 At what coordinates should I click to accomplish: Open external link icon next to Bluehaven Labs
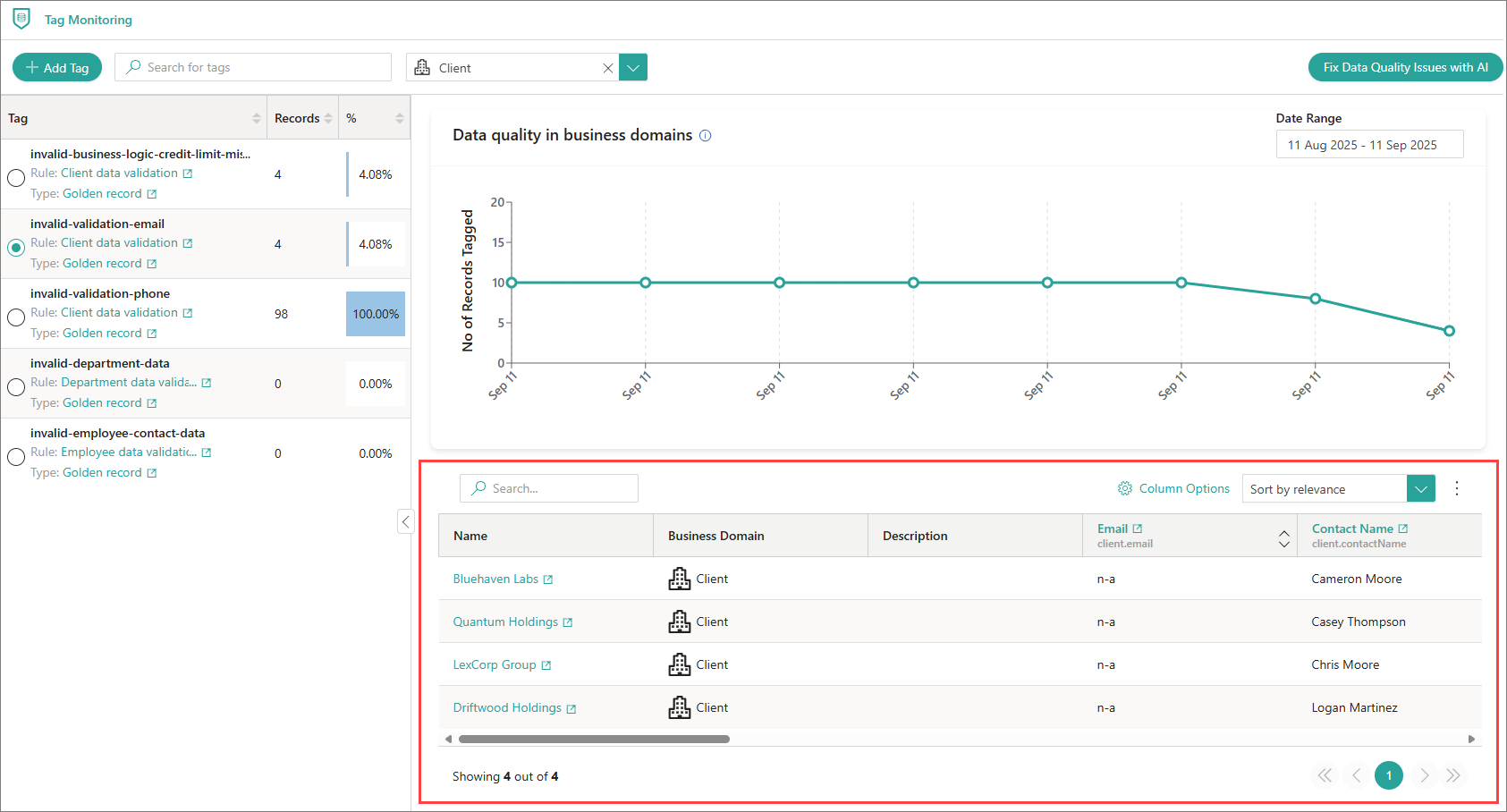point(548,579)
